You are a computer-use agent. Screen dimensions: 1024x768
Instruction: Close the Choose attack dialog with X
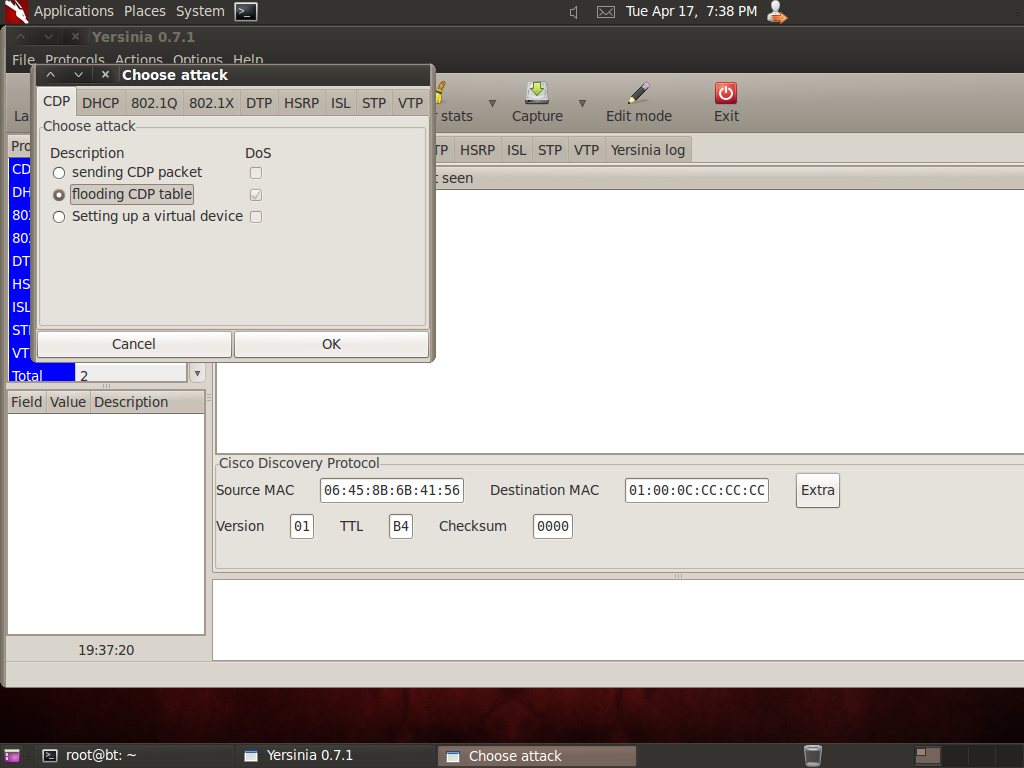[105, 74]
